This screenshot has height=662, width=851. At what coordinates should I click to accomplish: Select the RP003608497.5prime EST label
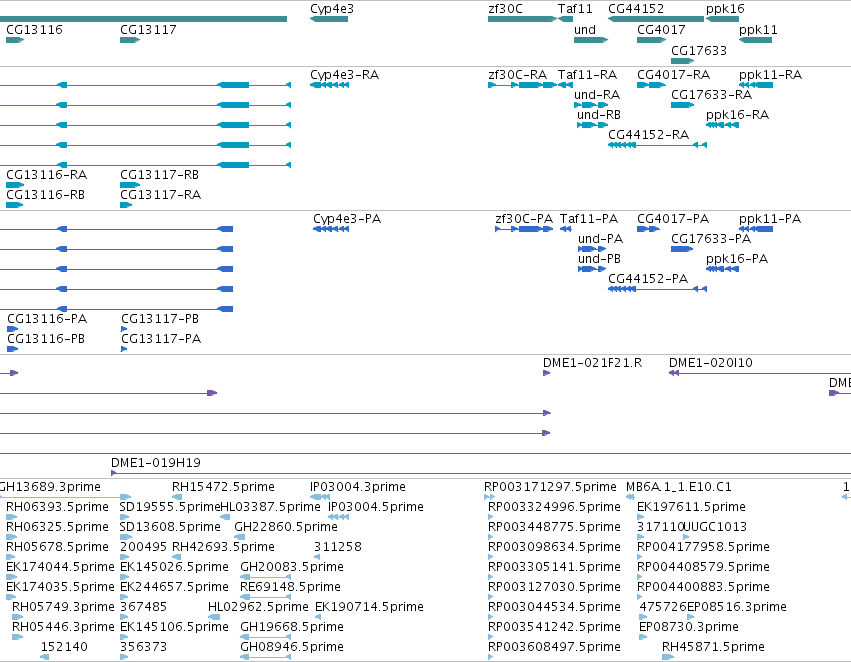click(x=554, y=647)
